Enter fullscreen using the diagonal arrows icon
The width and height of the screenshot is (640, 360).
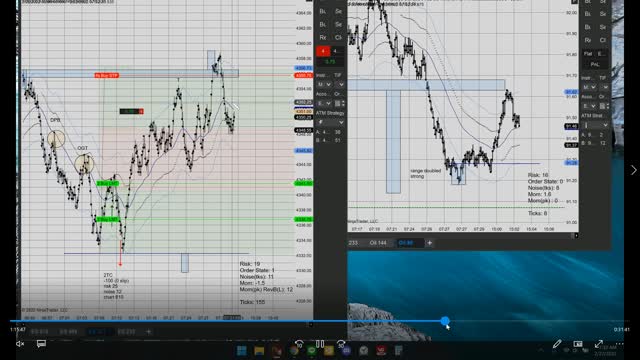(x=598, y=344)
